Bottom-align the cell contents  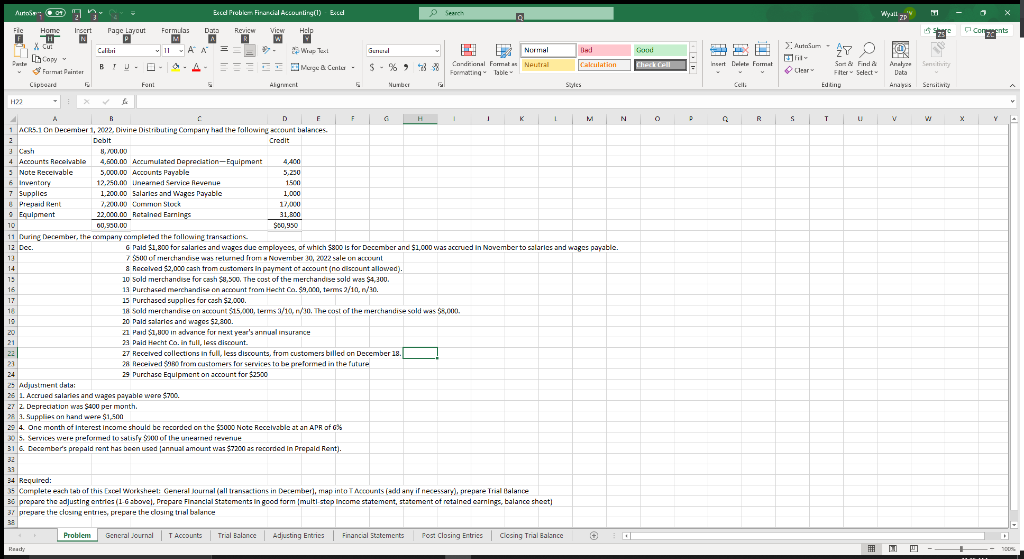pos(249,50)
